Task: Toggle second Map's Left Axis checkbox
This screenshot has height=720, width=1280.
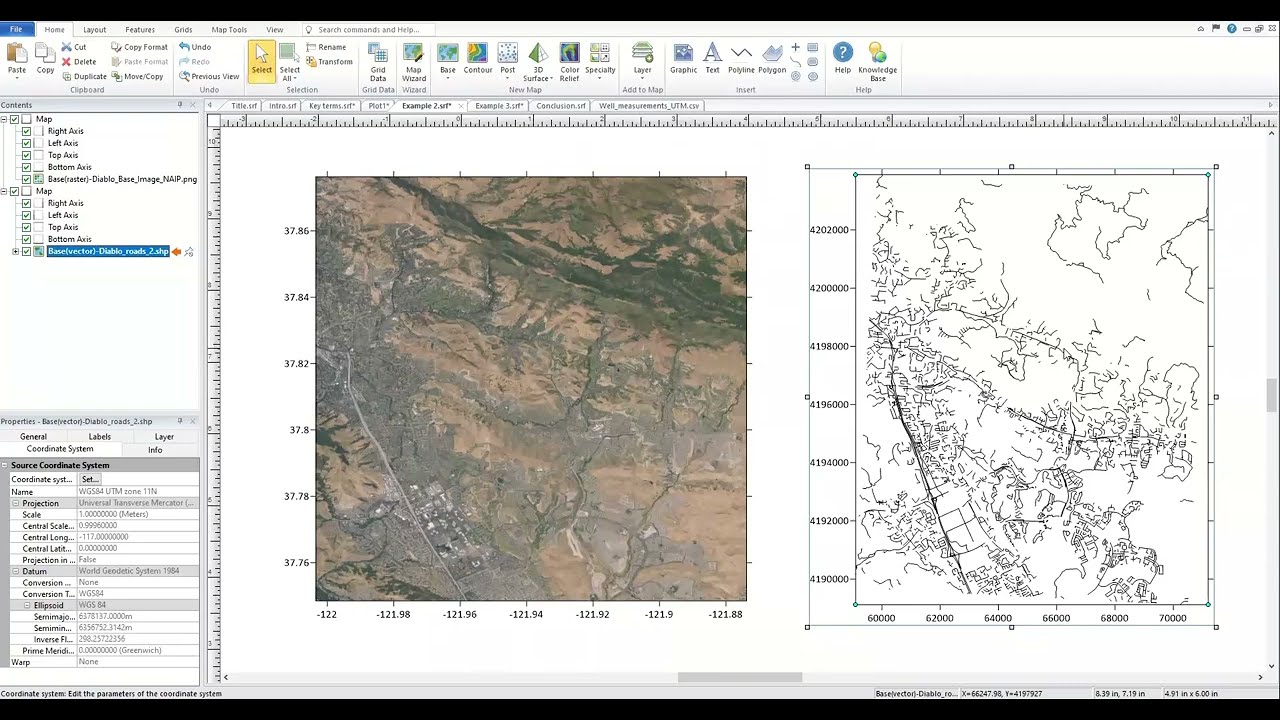Action: (x=27, y=215)
